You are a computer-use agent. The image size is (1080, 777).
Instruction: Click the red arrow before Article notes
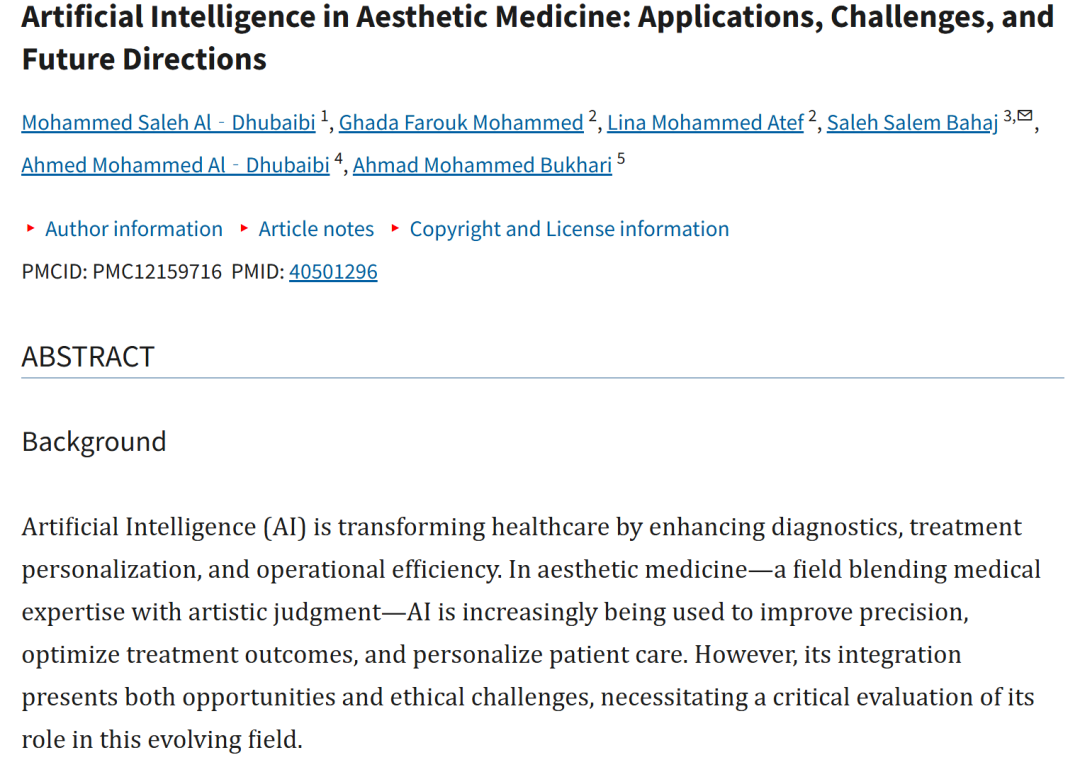click(244, 228)
